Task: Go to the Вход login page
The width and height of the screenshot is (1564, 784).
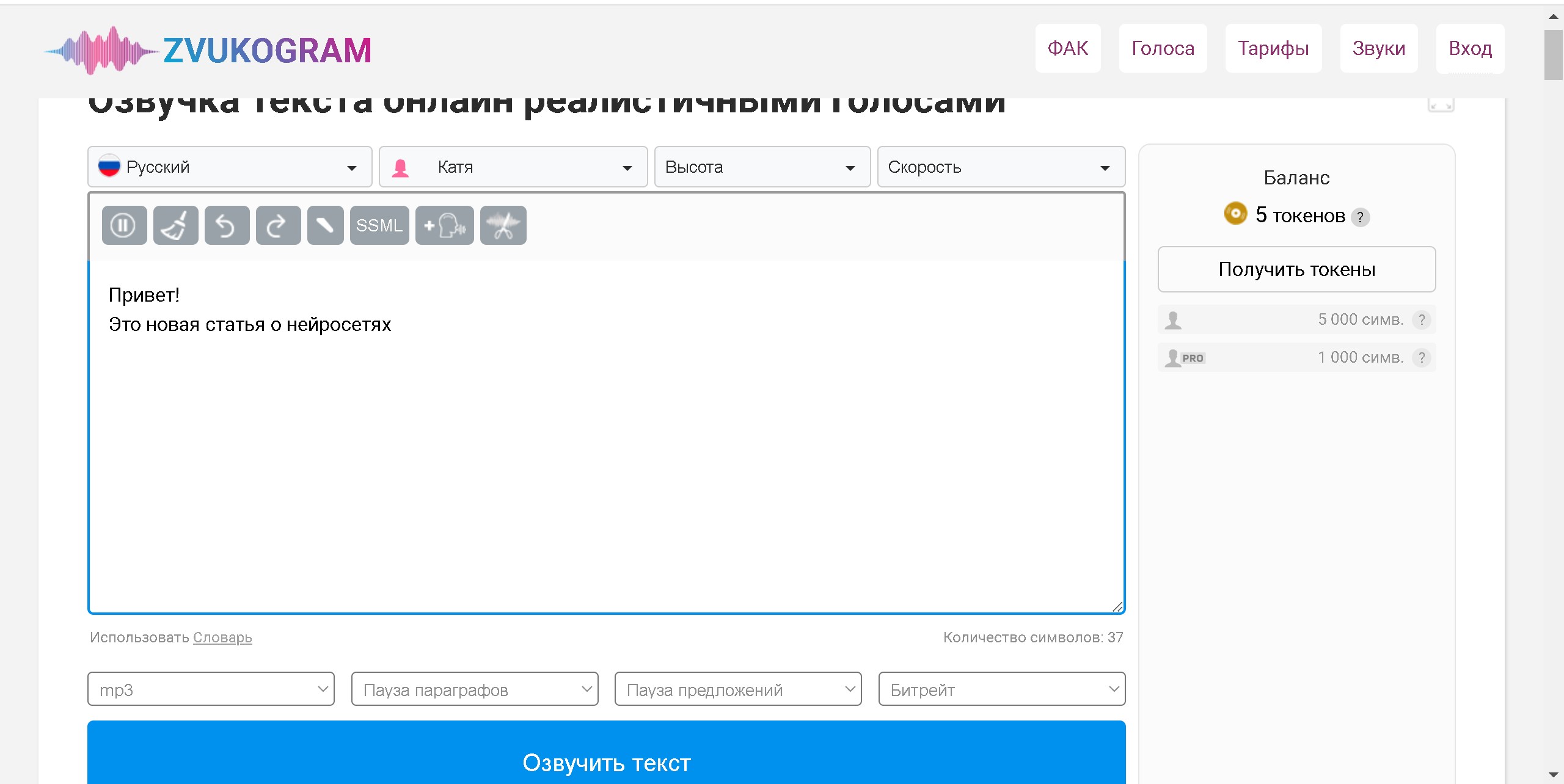Action: pyautogui.click(x=1470, y=48)
